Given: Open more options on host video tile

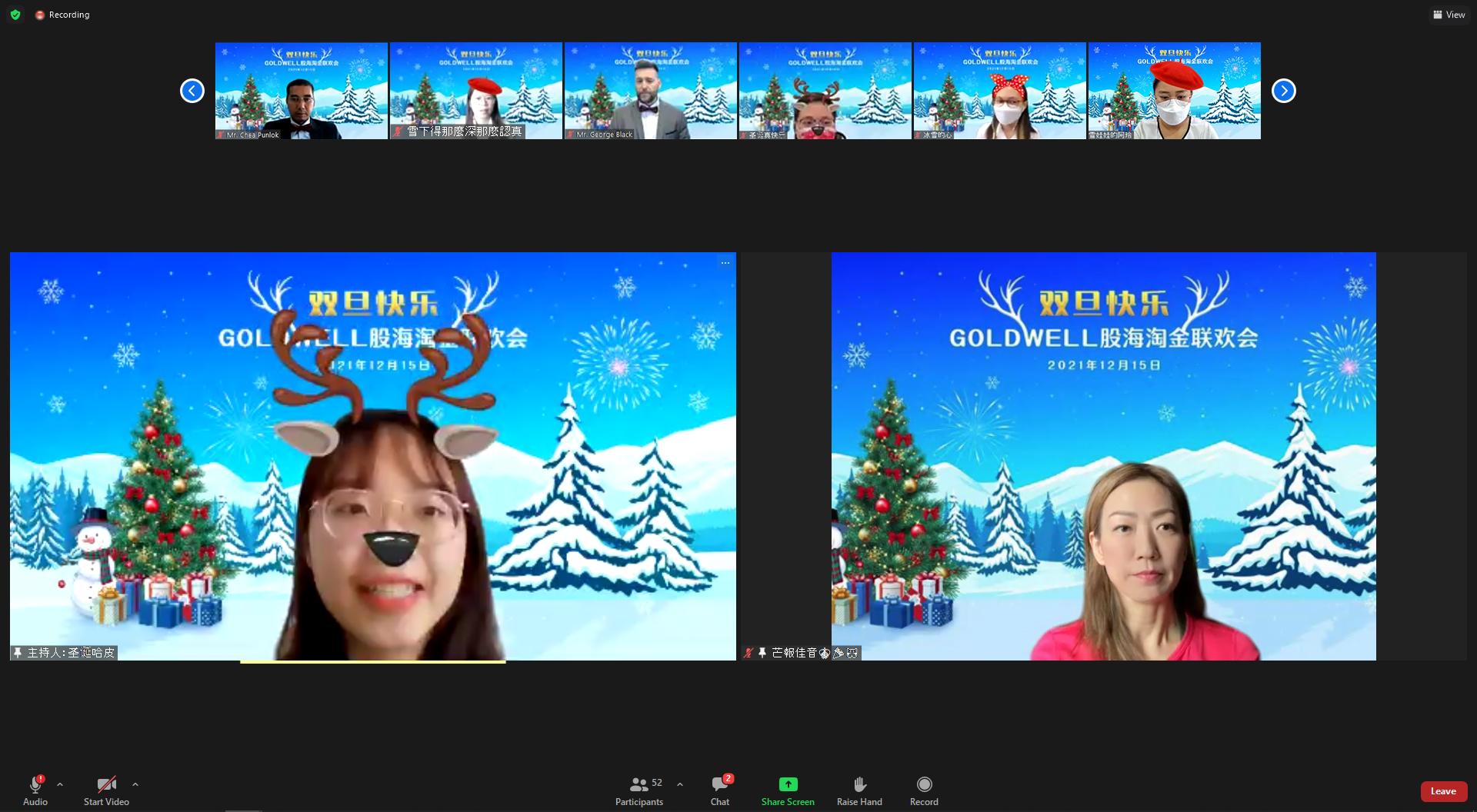Looking at the screenshot, I should point(725,263).
